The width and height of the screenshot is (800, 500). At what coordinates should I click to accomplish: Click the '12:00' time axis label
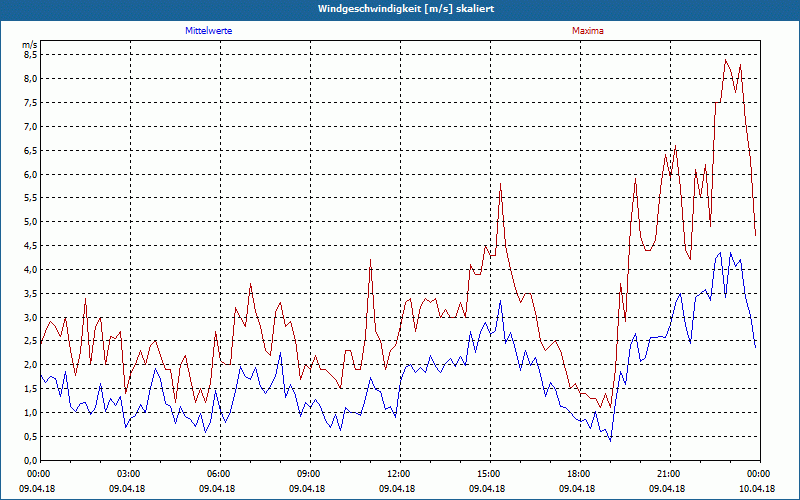(x=397, y=474)
